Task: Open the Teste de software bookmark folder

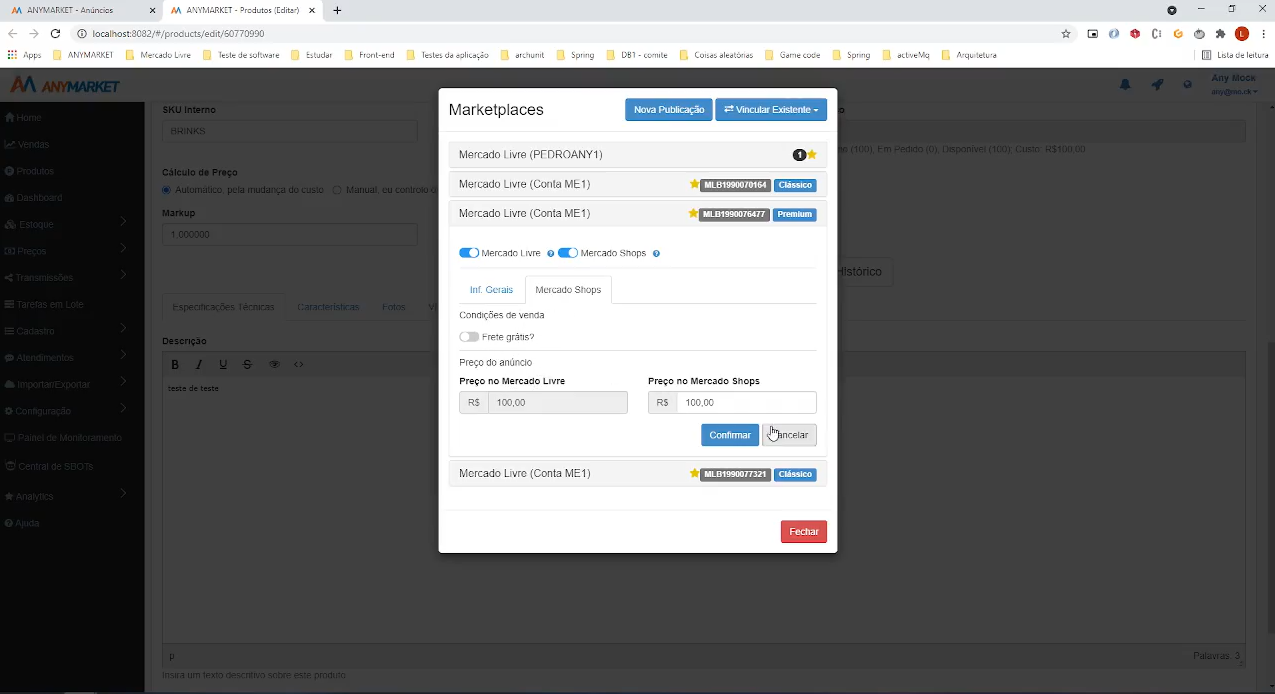Action: coord(241,55)
